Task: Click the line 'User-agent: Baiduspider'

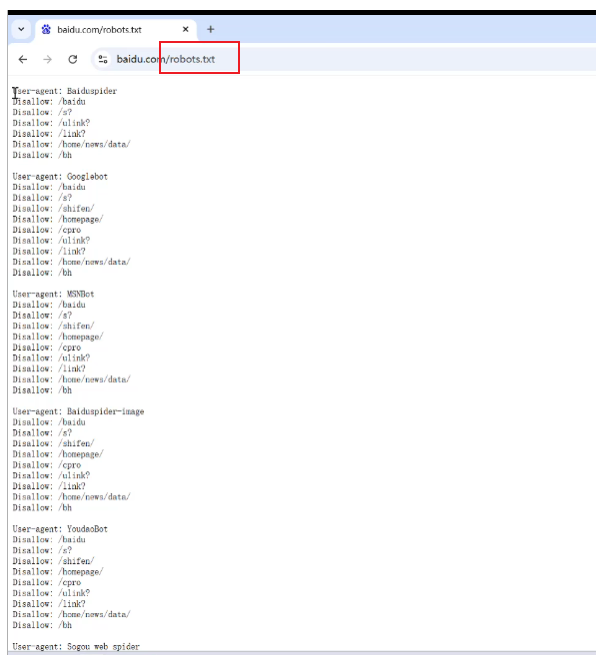Action: pyautogui.click(x=65, y=91)
